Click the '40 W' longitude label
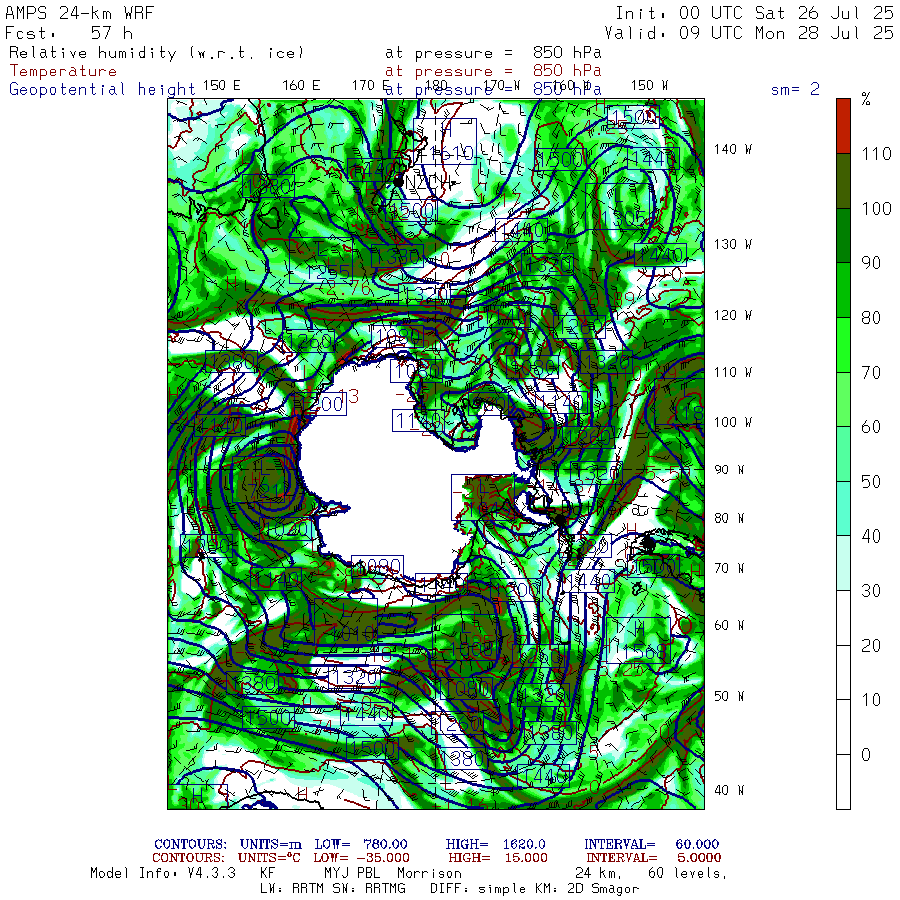900x900 pixels. click(729, 790)
